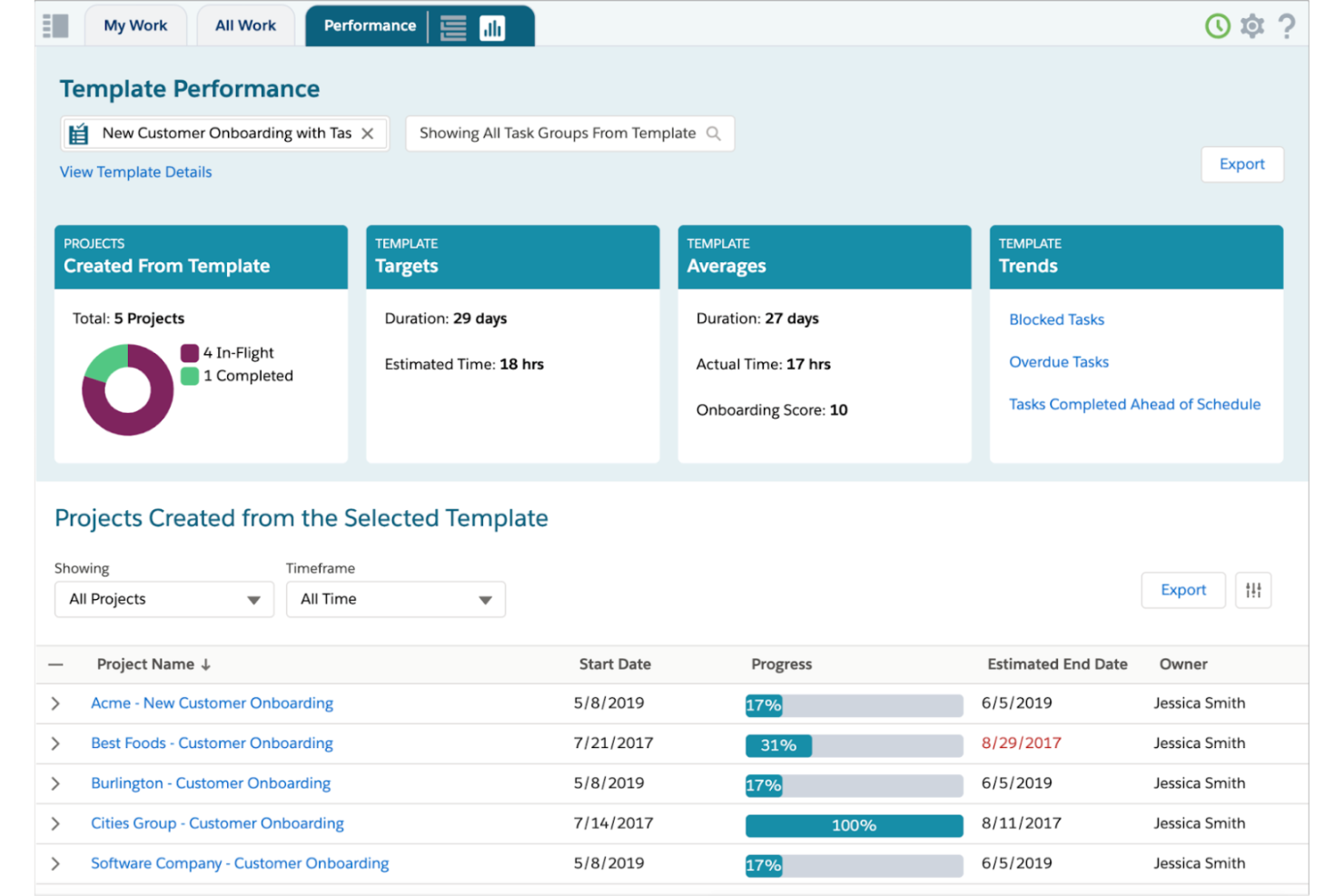Select the chart view icon on Performance tab
The width and height of the screenshot is (1344, 896).
492,26
